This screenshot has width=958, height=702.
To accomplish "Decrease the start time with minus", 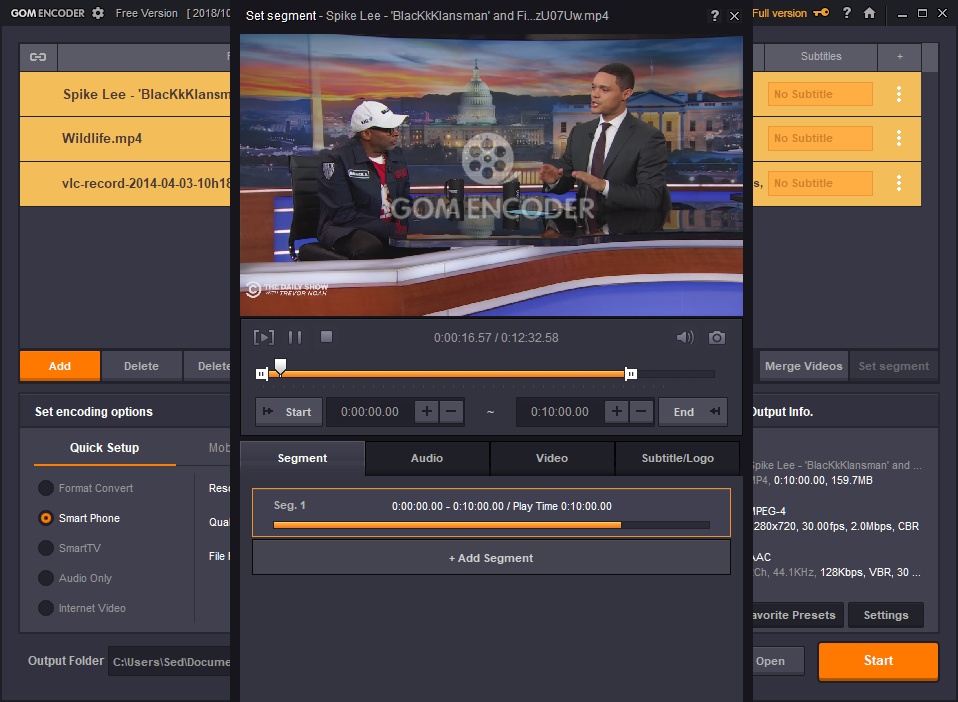I will pos(451,412).
